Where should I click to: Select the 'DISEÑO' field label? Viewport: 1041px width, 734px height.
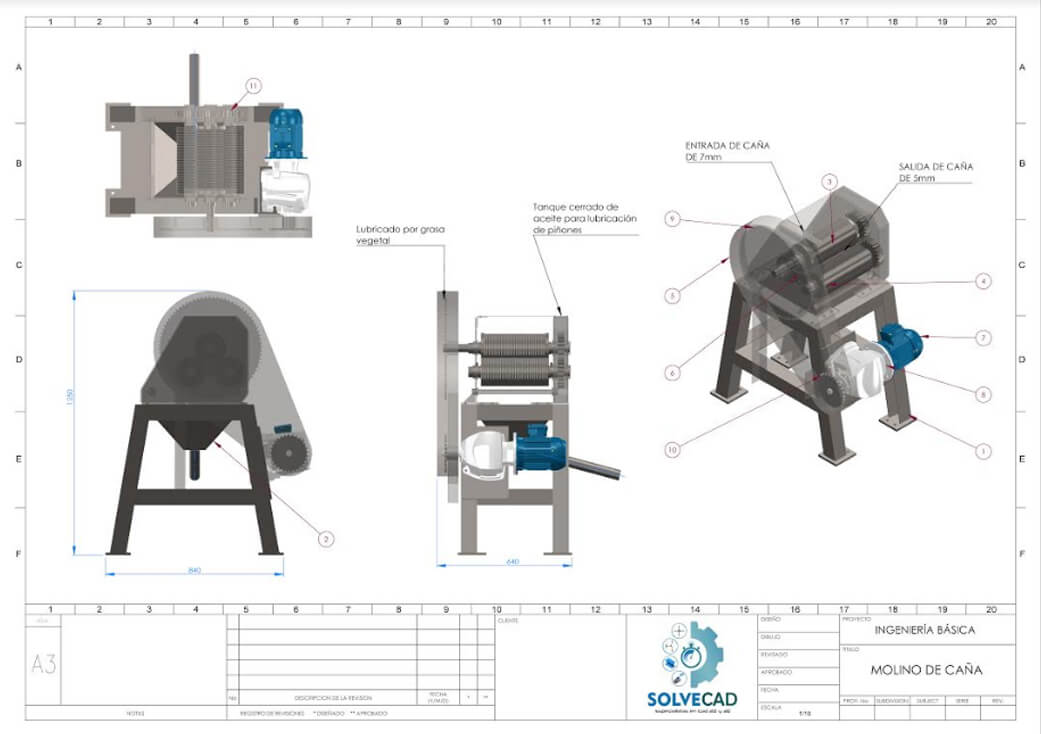click(x=770, y=619)
